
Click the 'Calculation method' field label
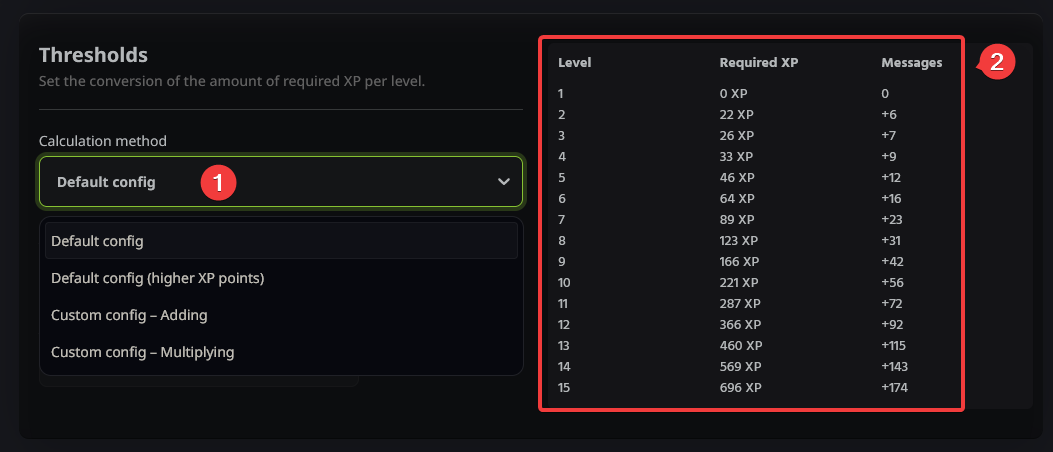(103, 141)
